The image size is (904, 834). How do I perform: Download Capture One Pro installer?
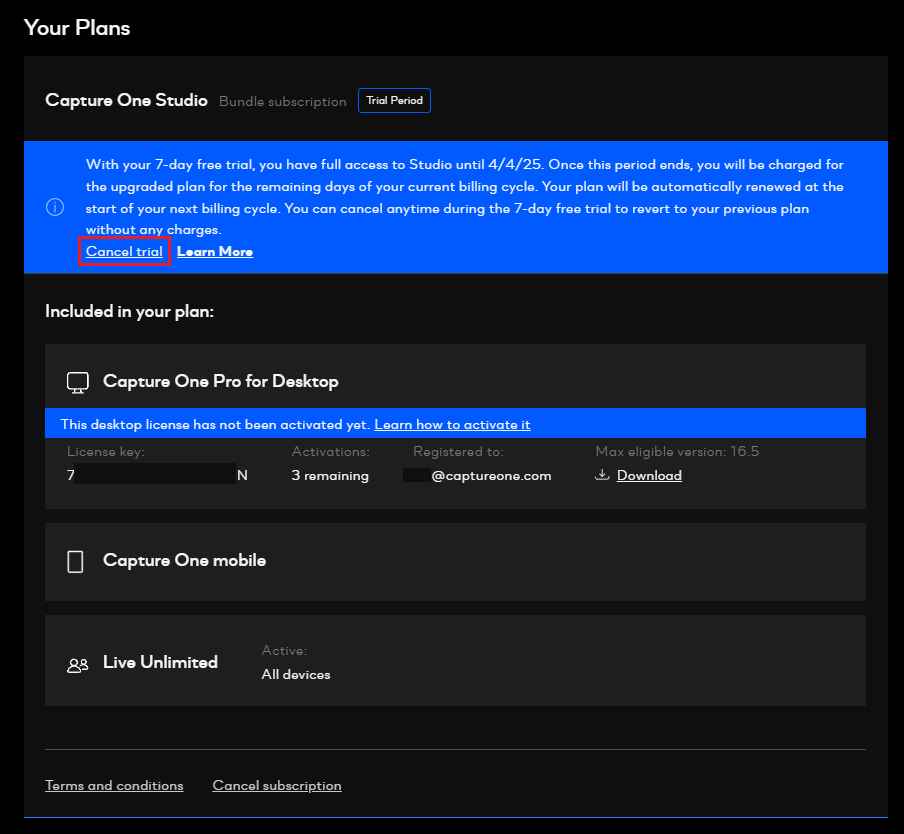pyautogui.click(x=649, y=476)
